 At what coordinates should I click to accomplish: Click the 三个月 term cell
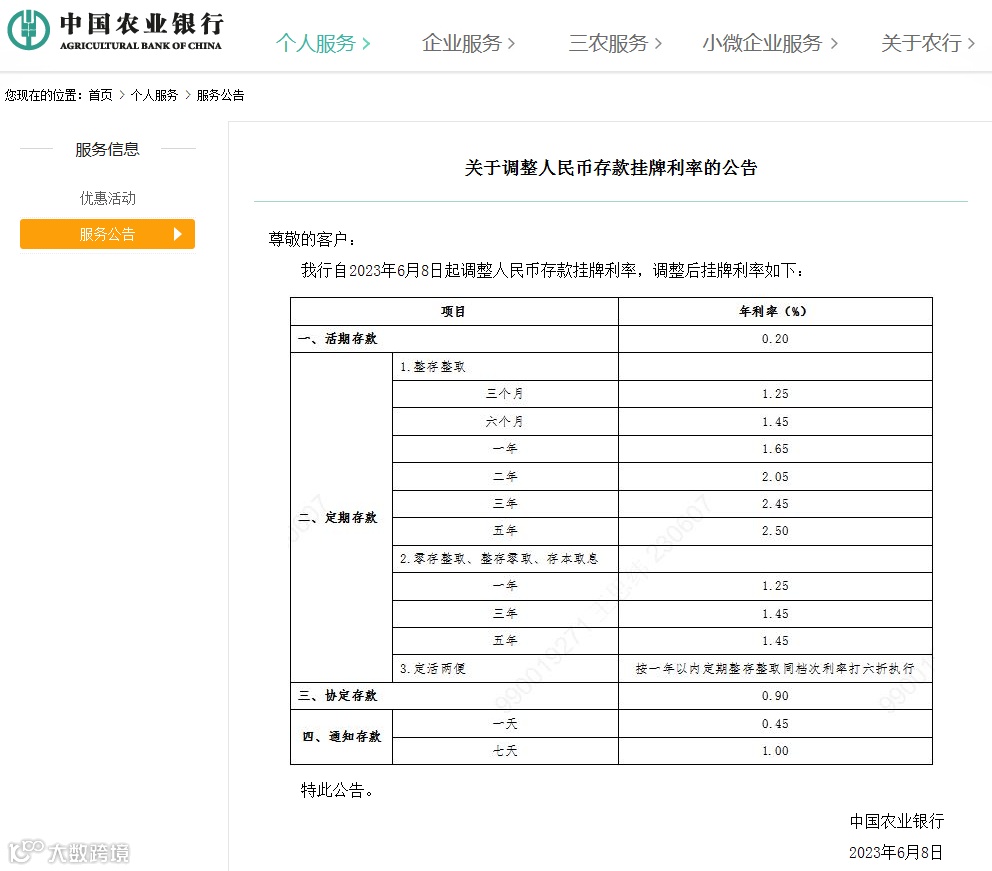pyautogui.click(x=505, y=394)
